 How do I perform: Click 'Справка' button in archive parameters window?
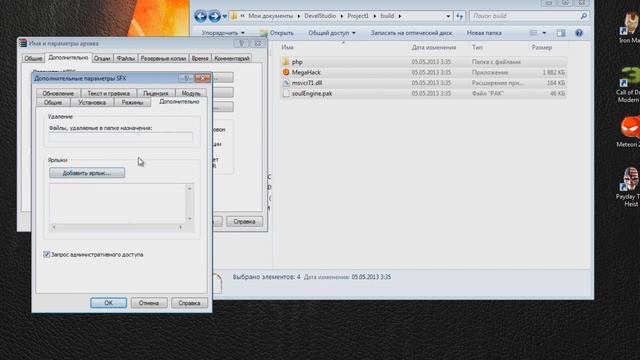(244, 222)
